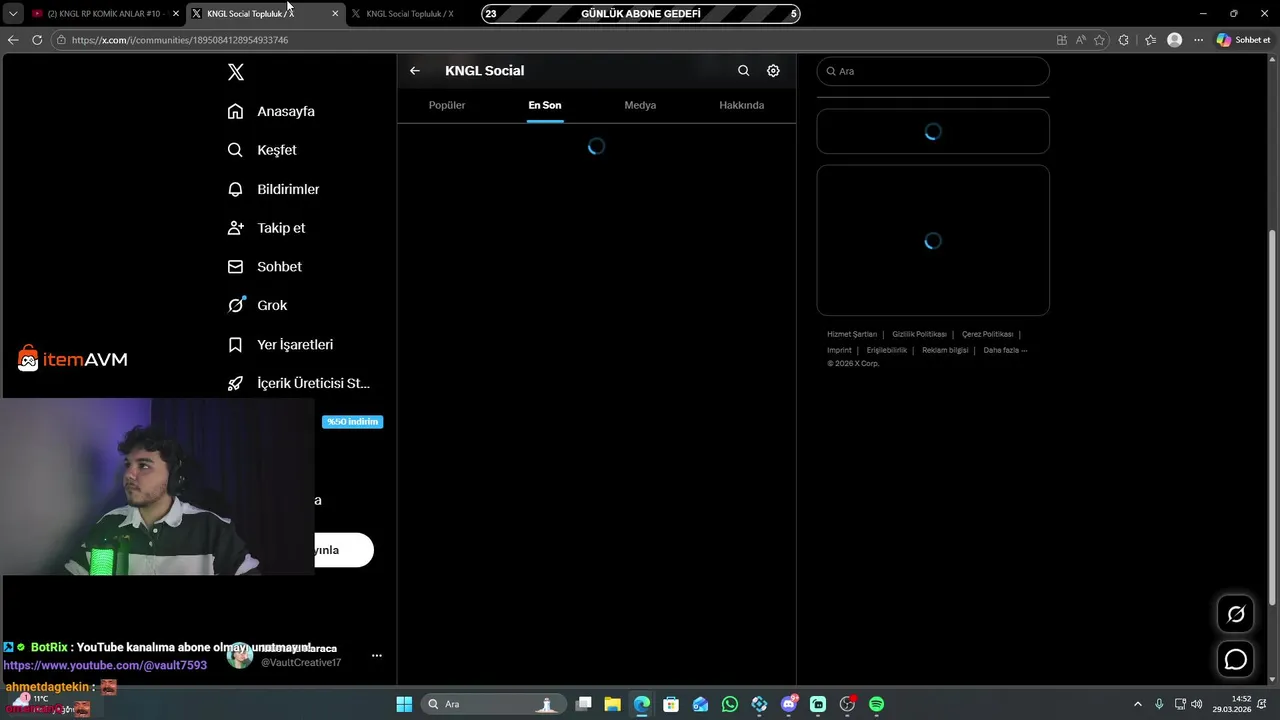Open the taskbar volume control
This screenshot has height=720, width=1280.
click(1198, 704)
